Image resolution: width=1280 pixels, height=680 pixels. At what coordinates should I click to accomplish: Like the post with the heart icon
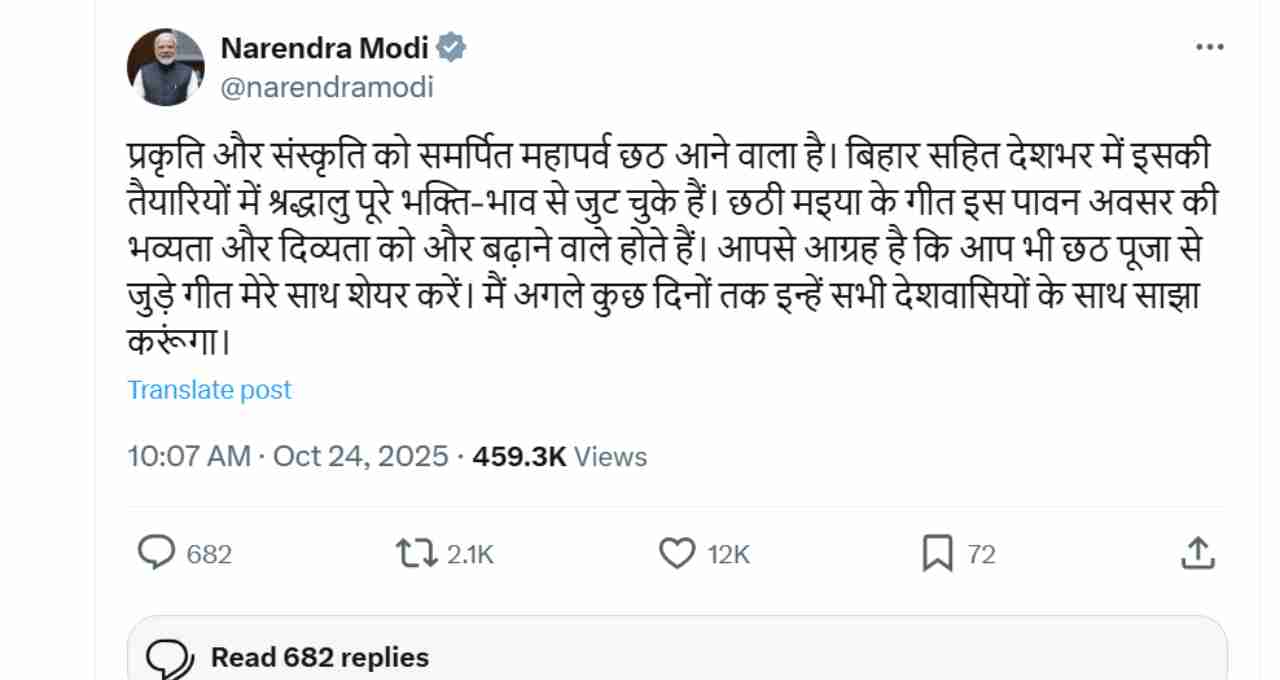click(x=677, y=553)
